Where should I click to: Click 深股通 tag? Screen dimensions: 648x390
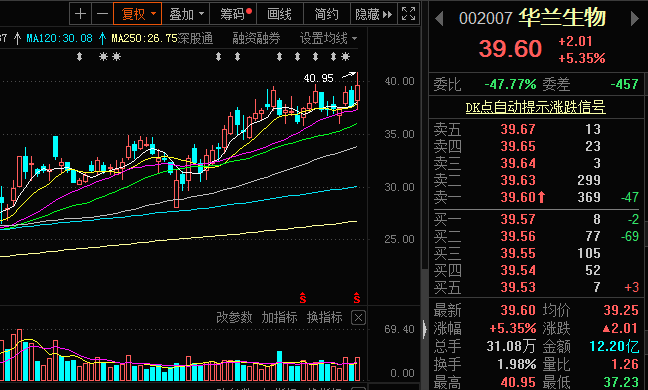[195, 38]
